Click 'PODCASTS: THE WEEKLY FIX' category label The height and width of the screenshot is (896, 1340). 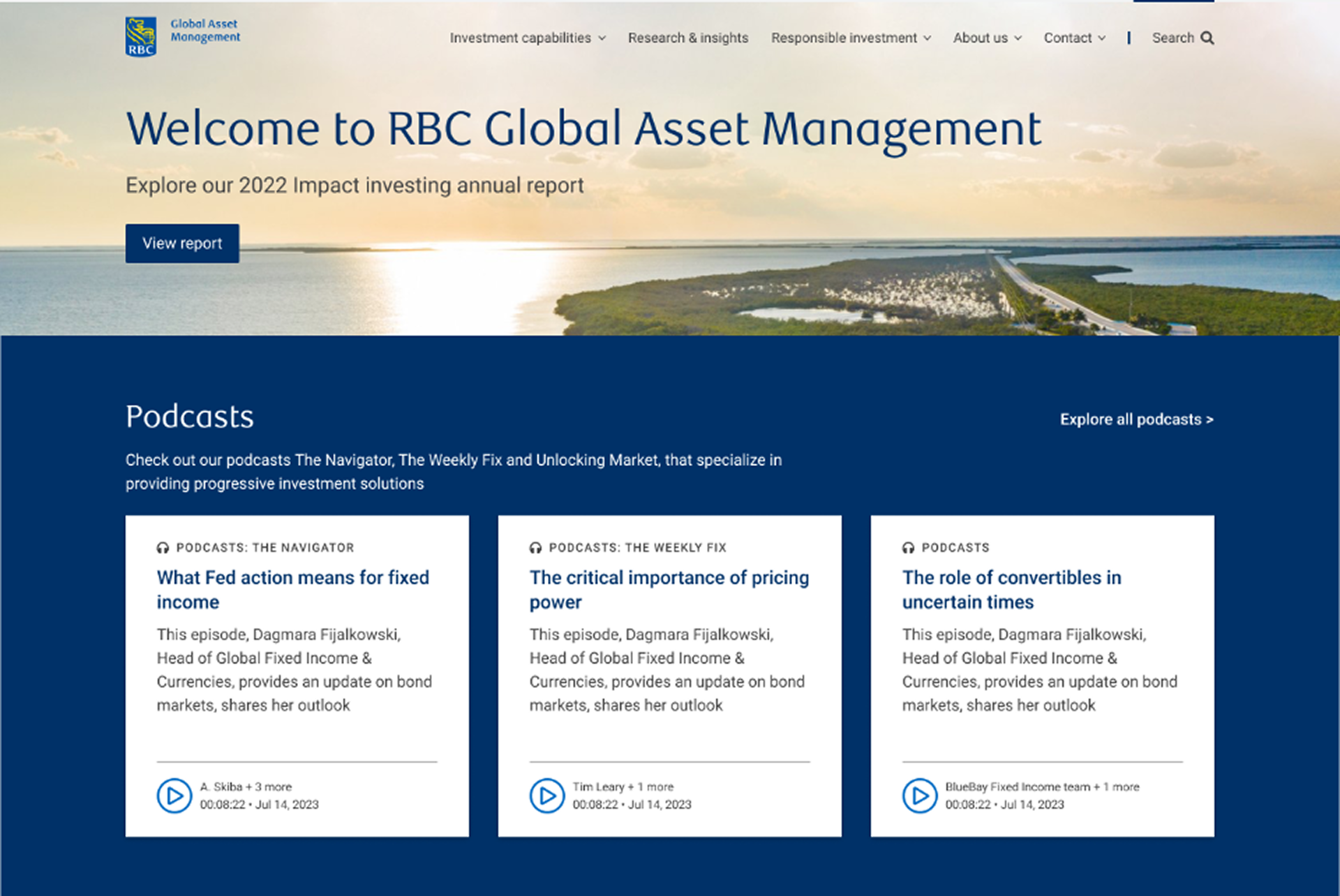637,548
